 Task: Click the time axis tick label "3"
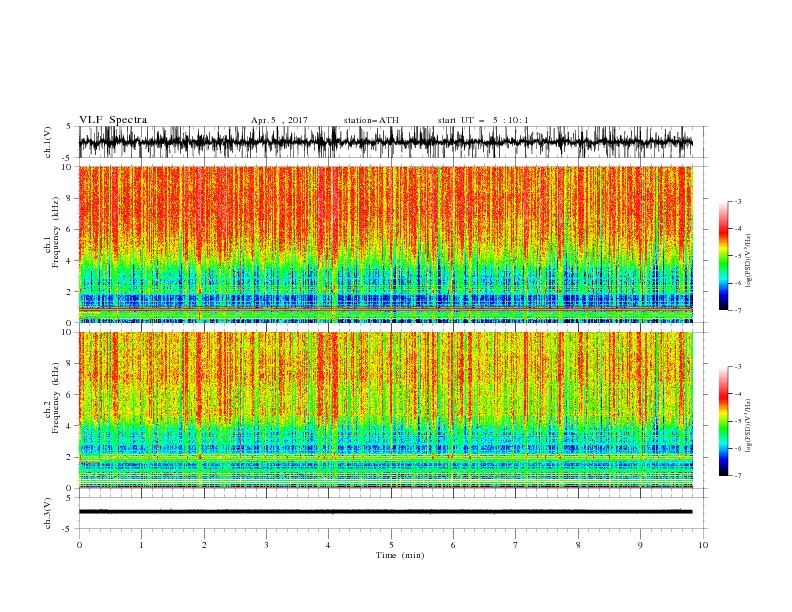(267, 545)
